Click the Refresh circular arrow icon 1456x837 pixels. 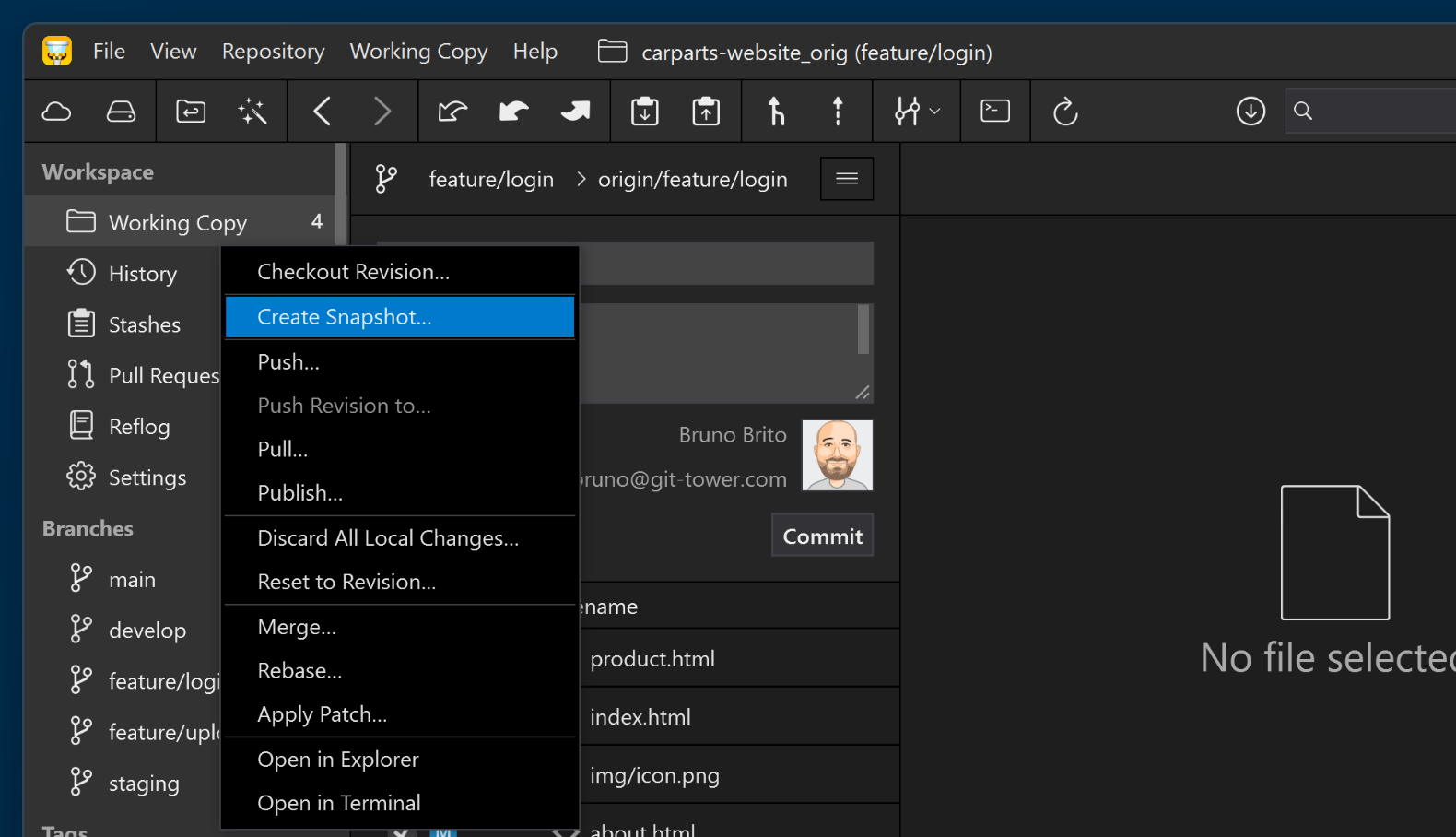1065,112
